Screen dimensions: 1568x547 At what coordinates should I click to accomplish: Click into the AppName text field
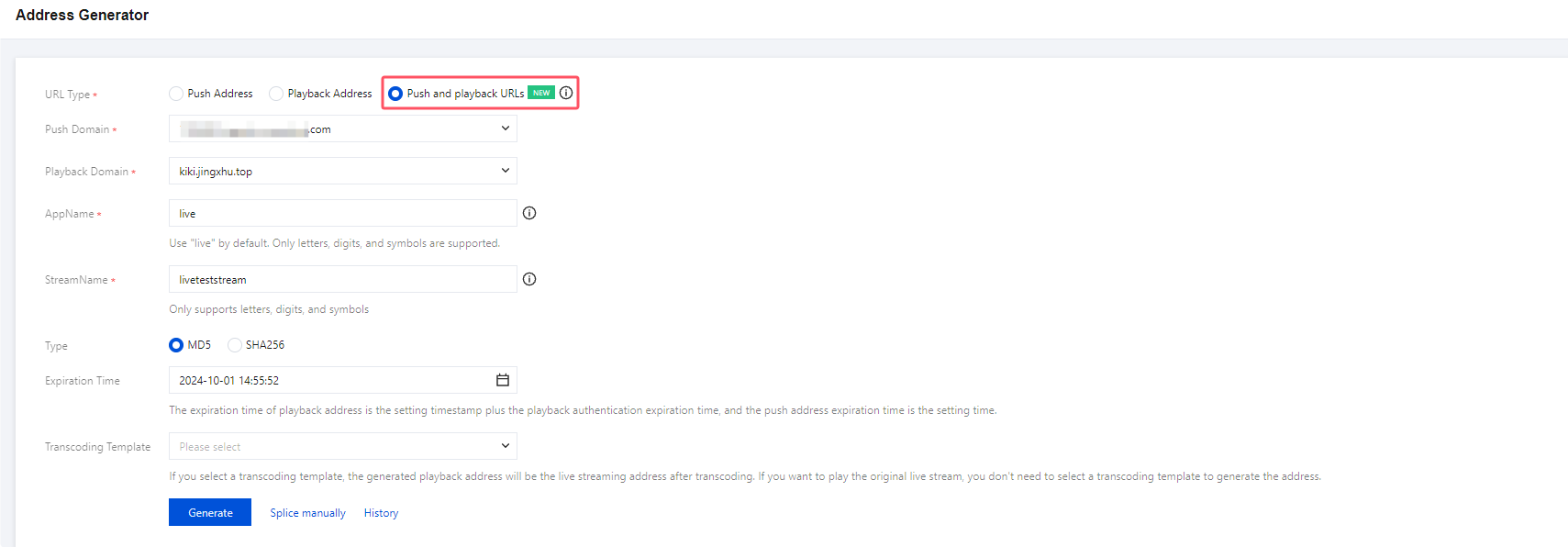pos(342,213)
